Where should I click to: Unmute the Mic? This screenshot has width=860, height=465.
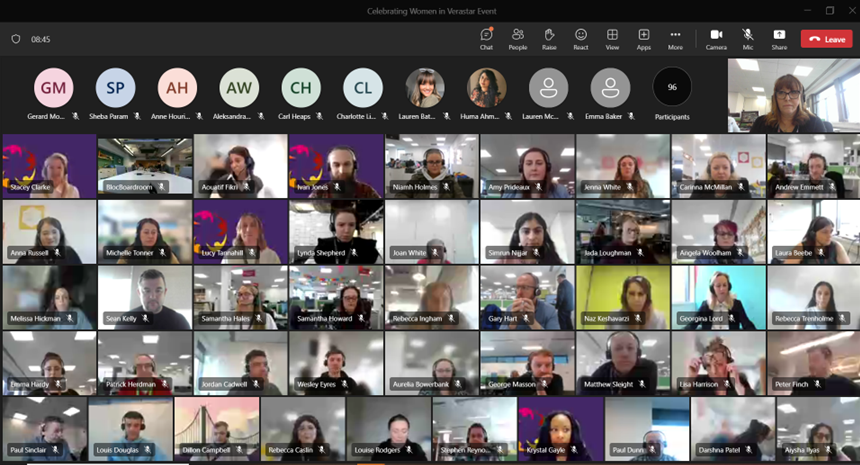748,39
